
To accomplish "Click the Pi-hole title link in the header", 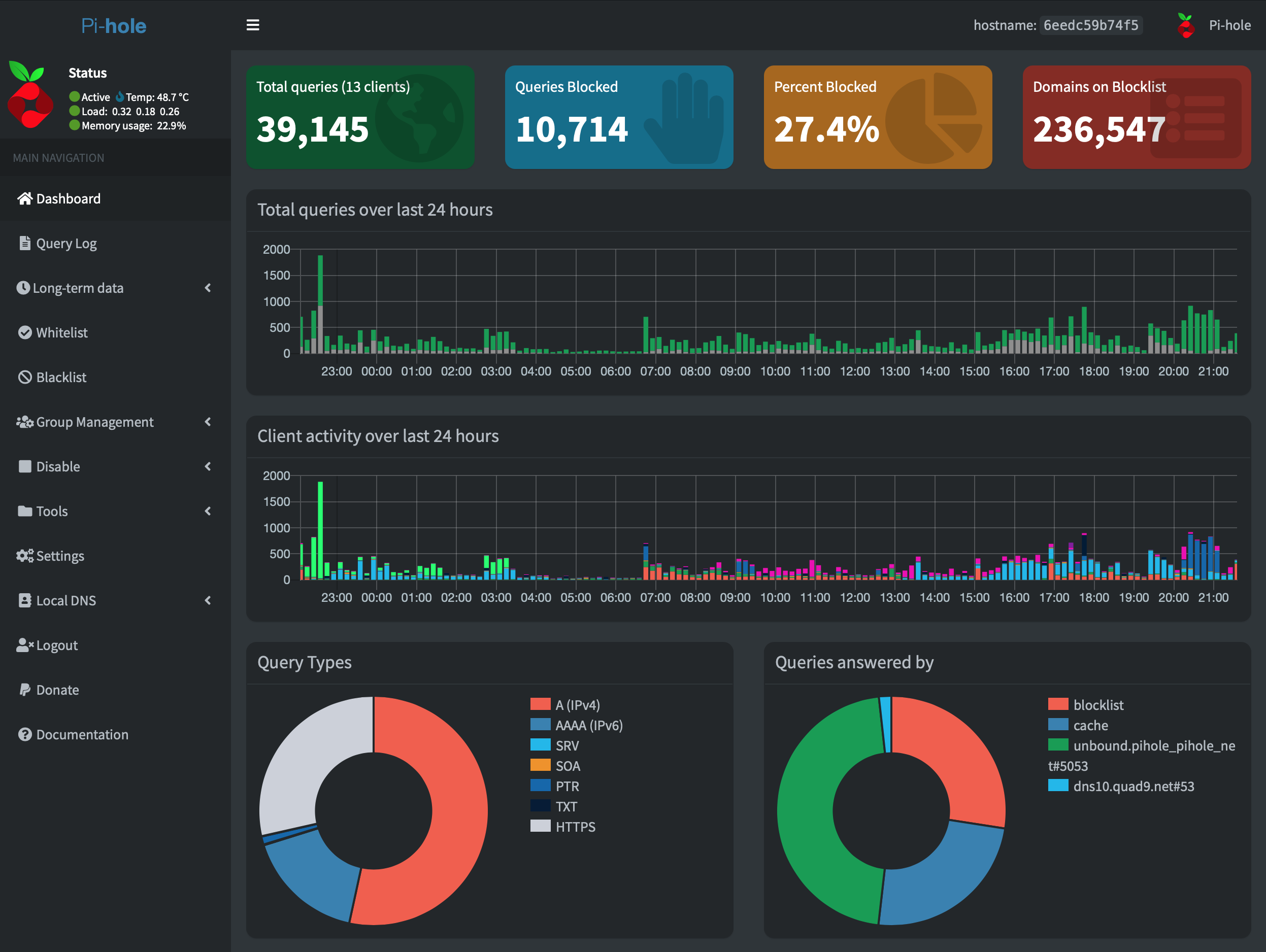I will 113,26.
